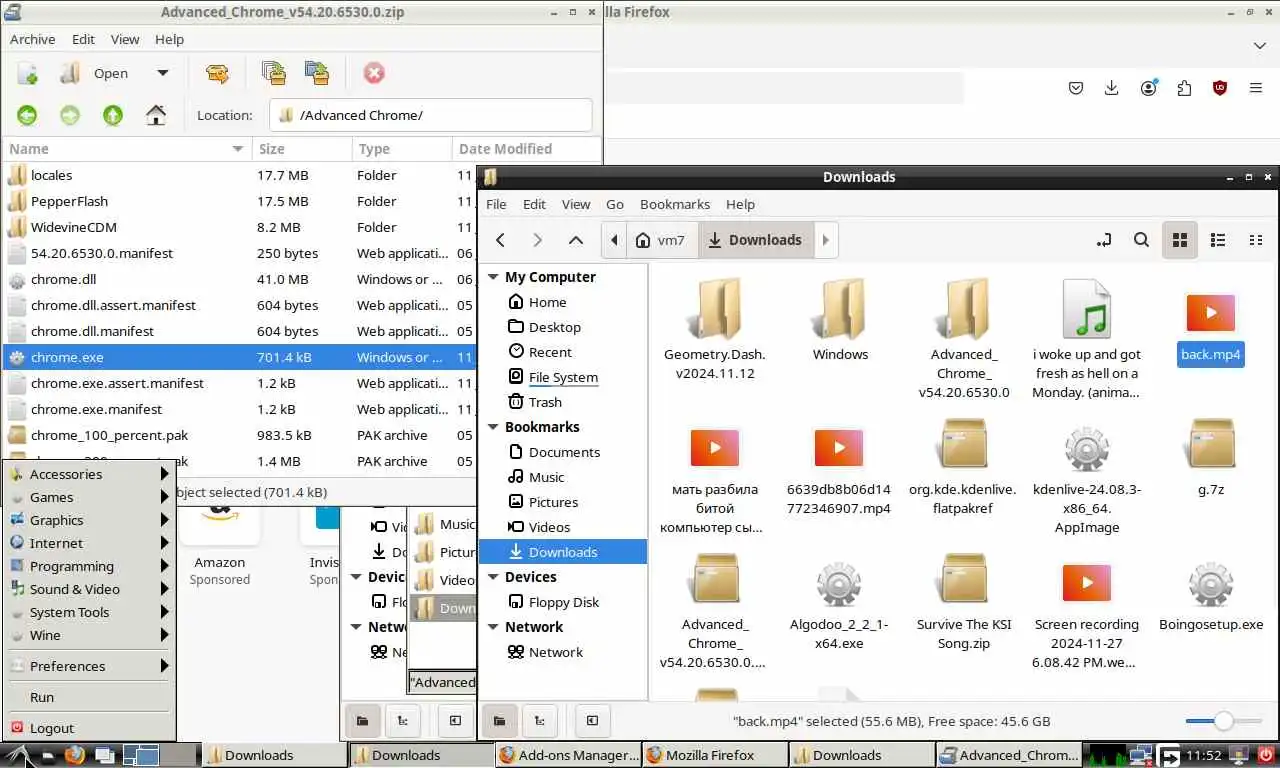1280x768 pixels.
Task: Go back with archive manager's green left arrow
Action: tap(27, 115)
